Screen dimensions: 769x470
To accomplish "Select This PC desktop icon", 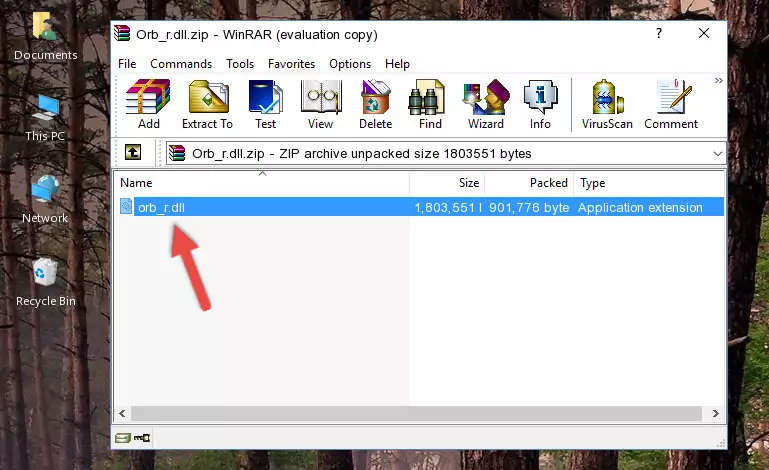I will click(x=45, y=118).
